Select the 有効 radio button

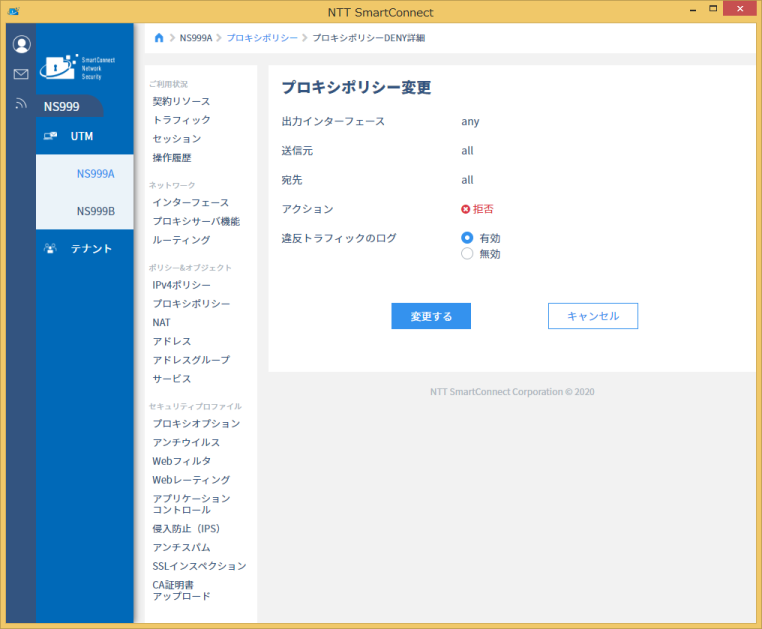tap(467, 238)
